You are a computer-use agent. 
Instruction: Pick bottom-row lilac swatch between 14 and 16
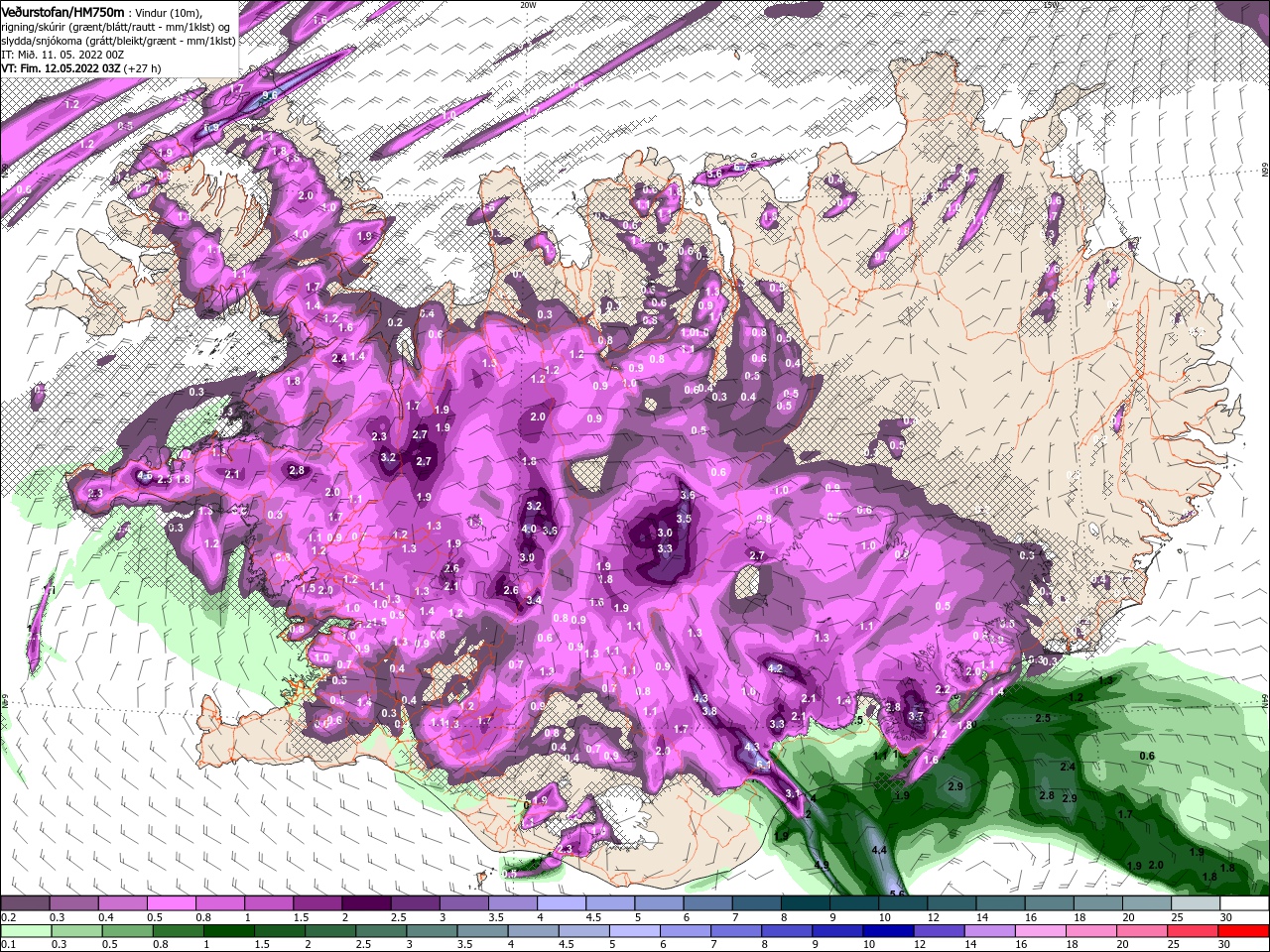(990, 930)
